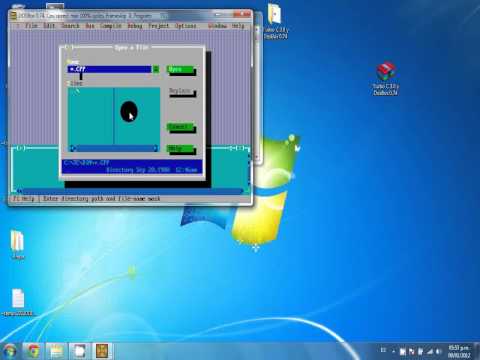Open the Run menu

point(90,26)
